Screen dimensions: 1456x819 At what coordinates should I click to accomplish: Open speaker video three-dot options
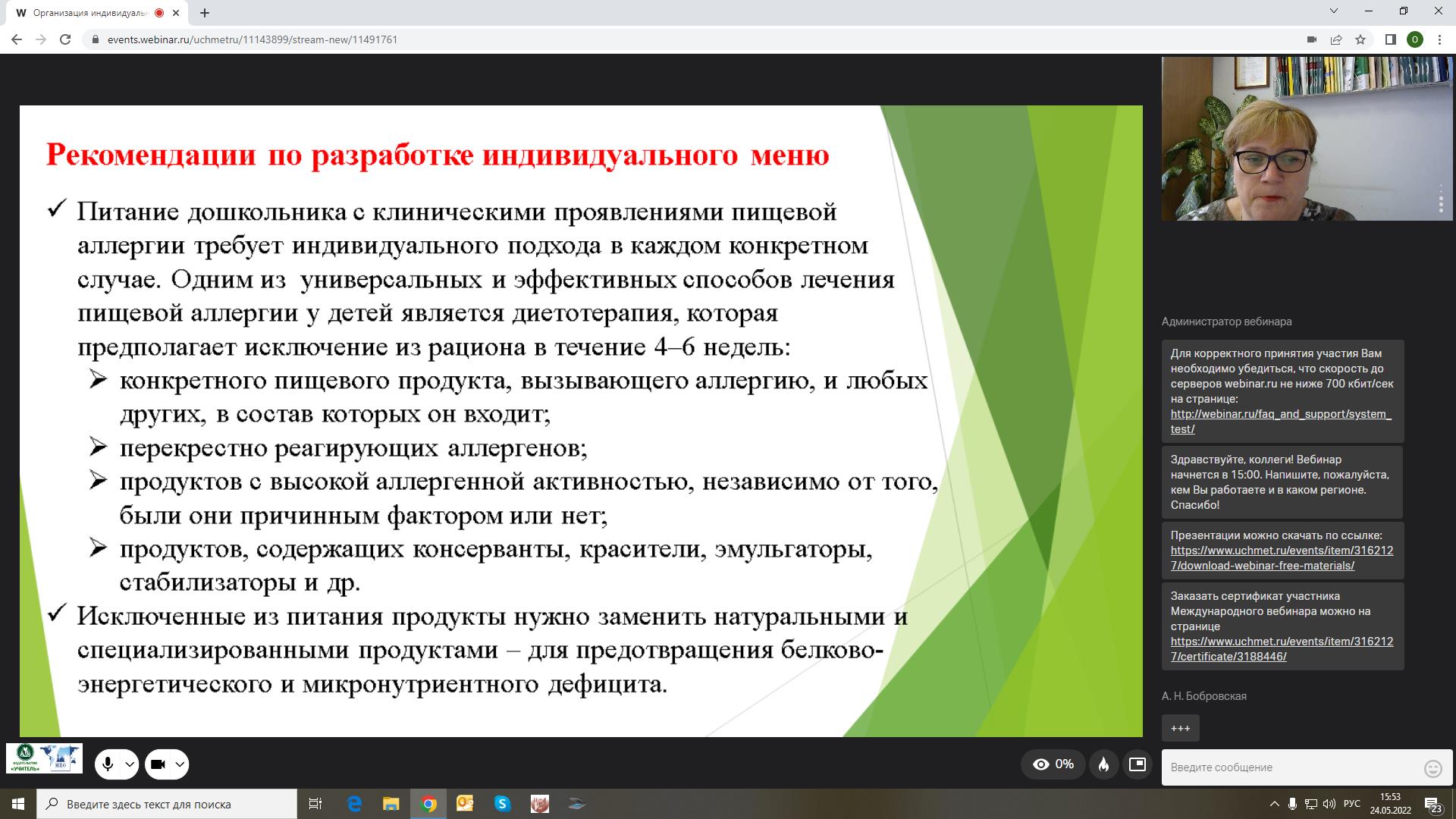1441,203
